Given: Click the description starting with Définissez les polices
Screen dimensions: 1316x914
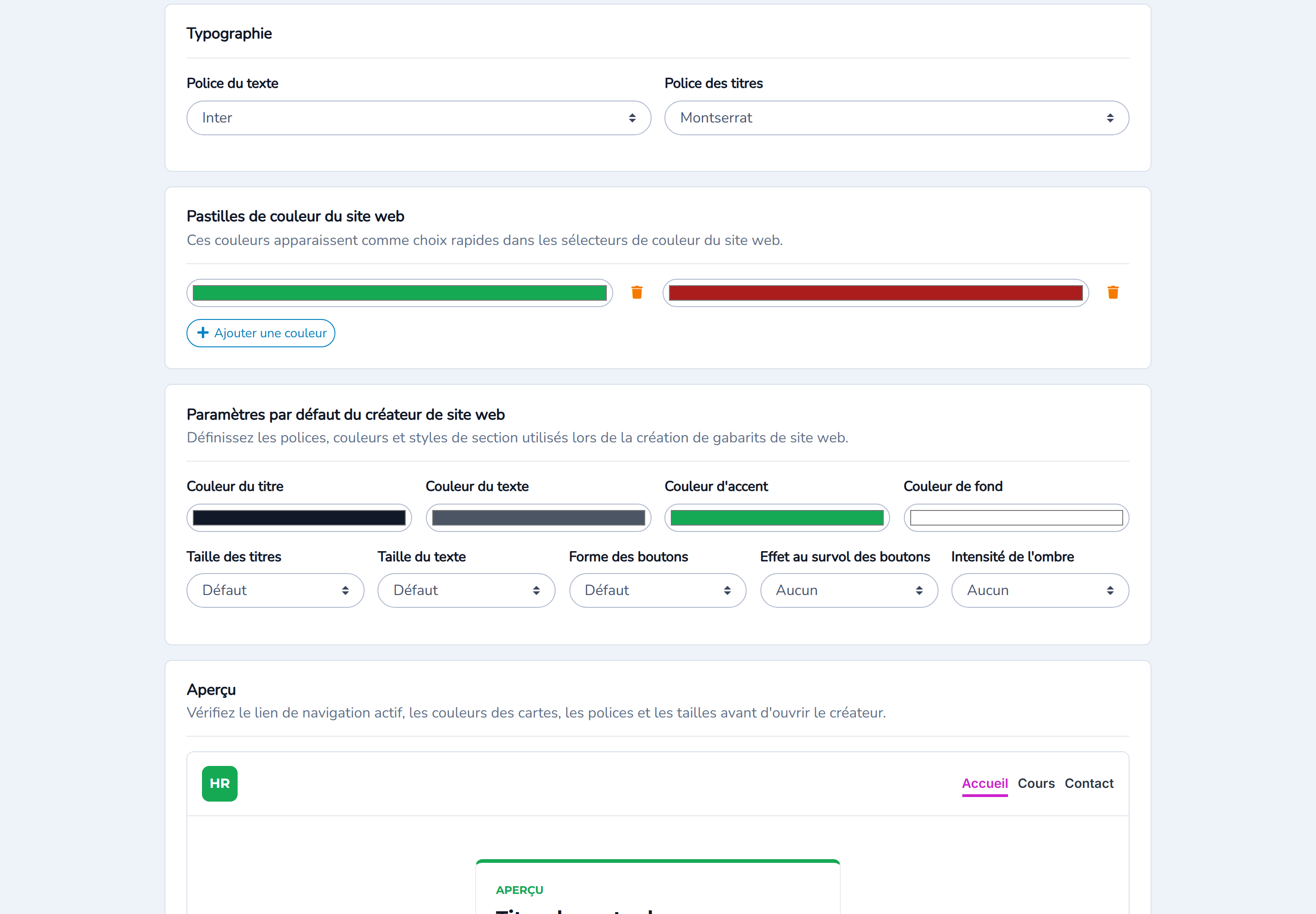Looking at the screenshot, I should (517, 438).
